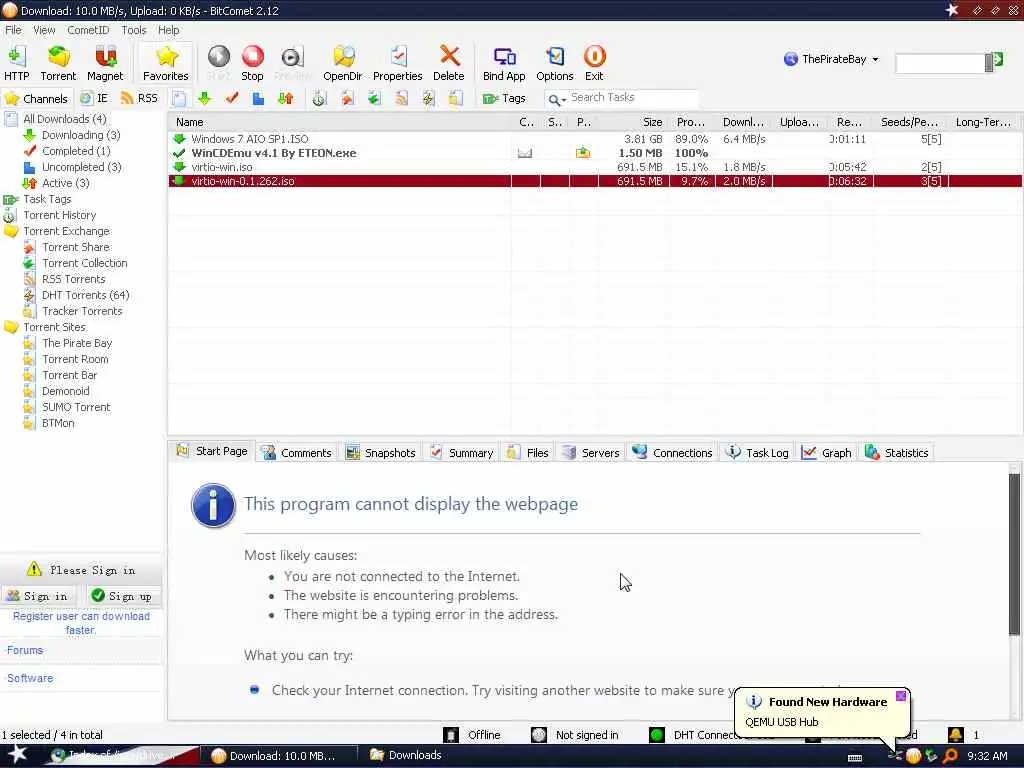
Task: Click the Bind App toolbar icon
Action: click(x=504, y=63)
